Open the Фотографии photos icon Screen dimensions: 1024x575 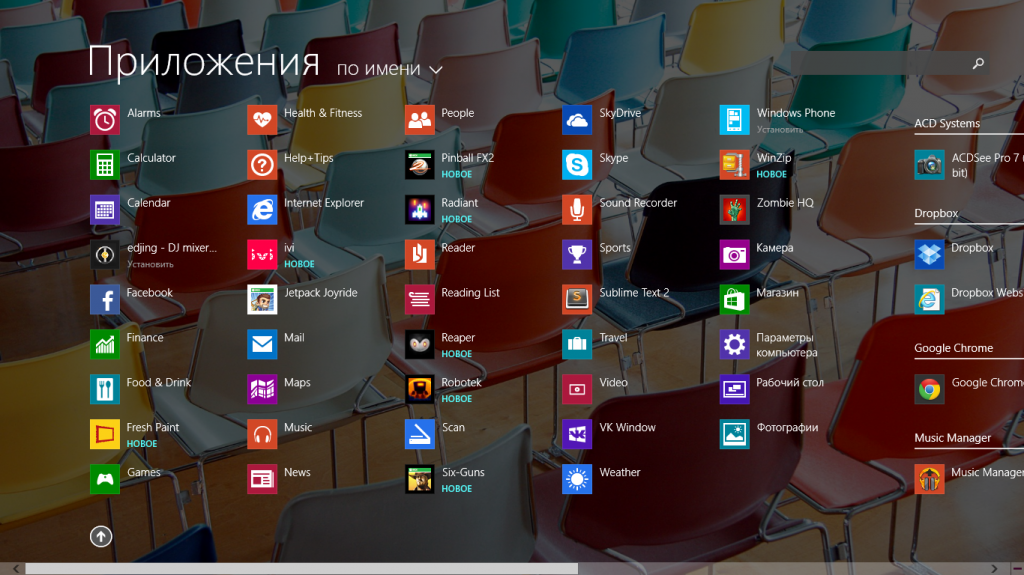(x=734, y=435)
